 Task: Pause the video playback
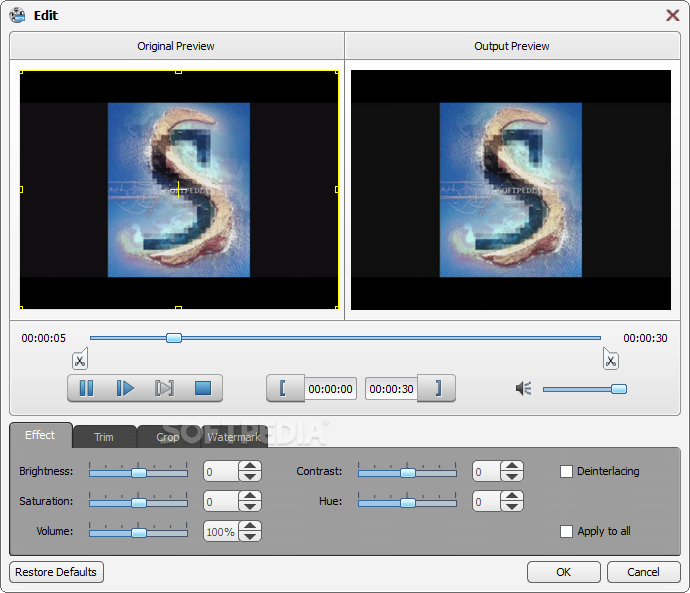click(x=87, y=388)
